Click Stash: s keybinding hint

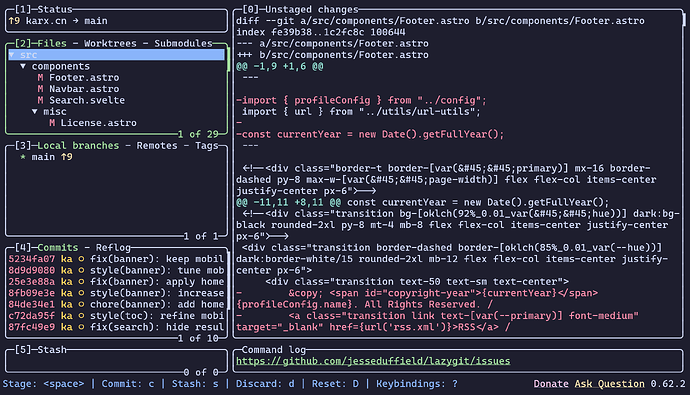point(195,384)
